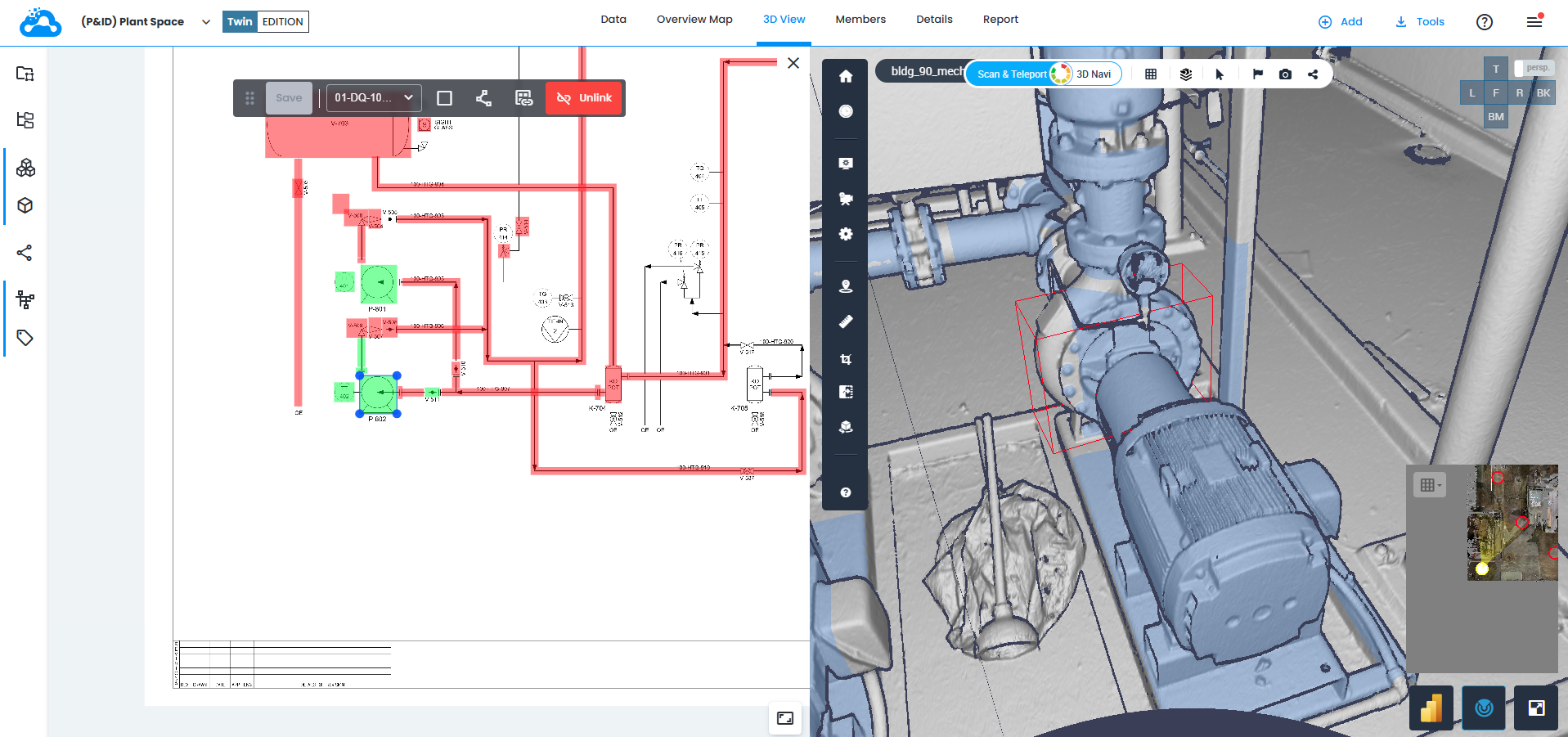Activate the clipping/crop tool
Image resolution: width=1568 pixels, height=737 pixels.
coord(845,358)
